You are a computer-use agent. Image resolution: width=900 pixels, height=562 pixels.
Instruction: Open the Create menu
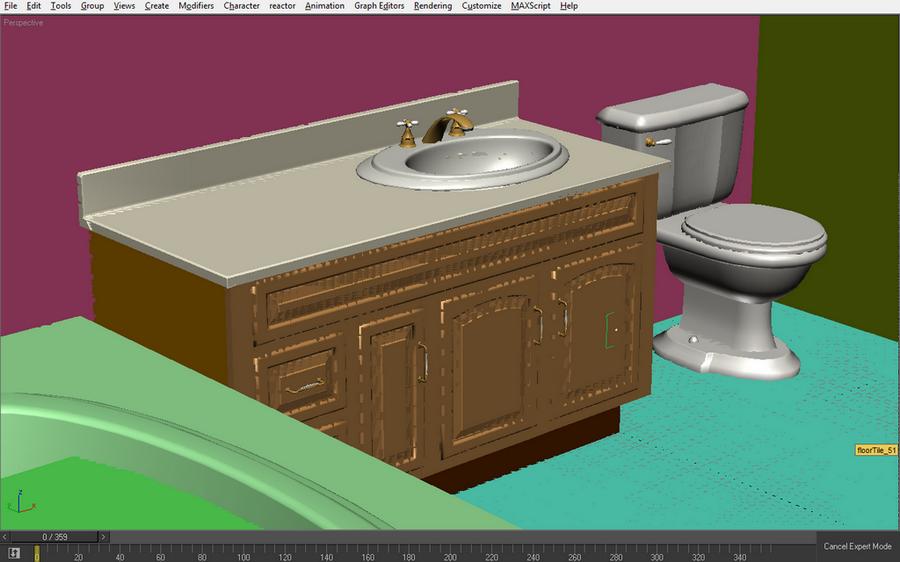tap(157, 6)
